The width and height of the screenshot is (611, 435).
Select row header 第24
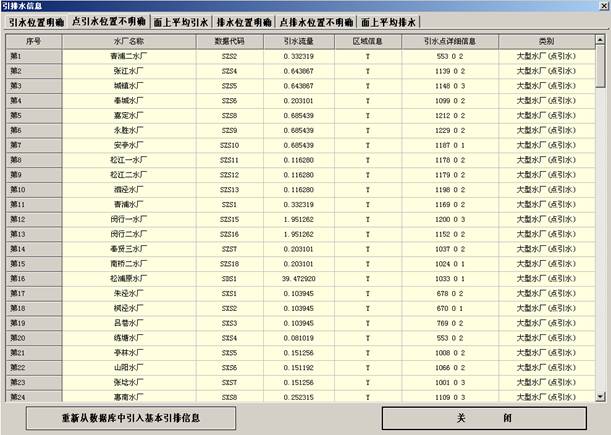[33, 397]
